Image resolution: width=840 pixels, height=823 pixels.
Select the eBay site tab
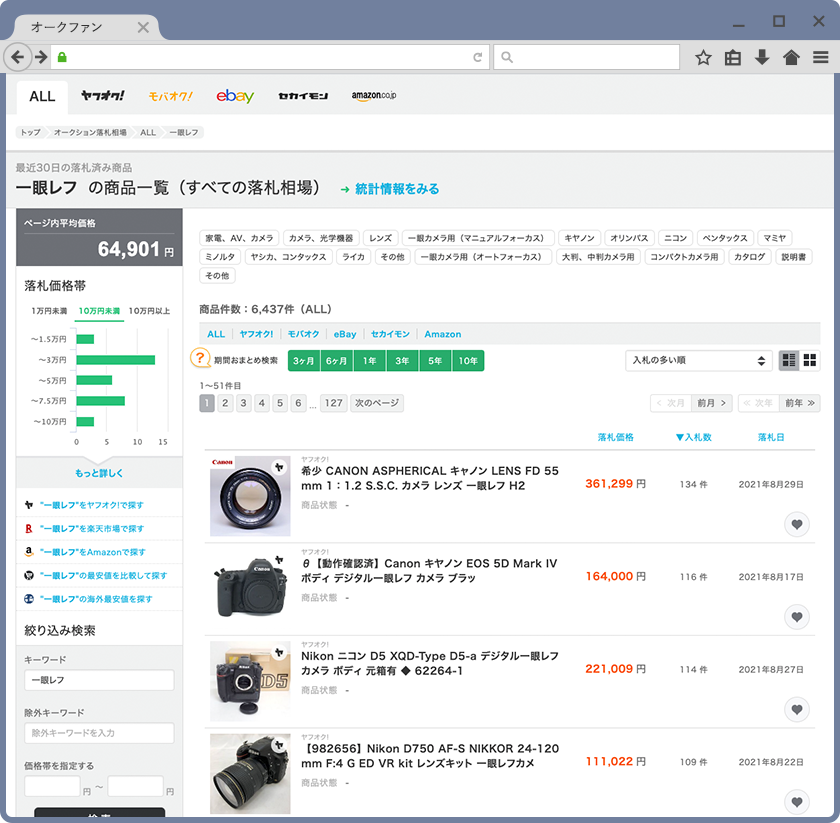tap(234, 97)
